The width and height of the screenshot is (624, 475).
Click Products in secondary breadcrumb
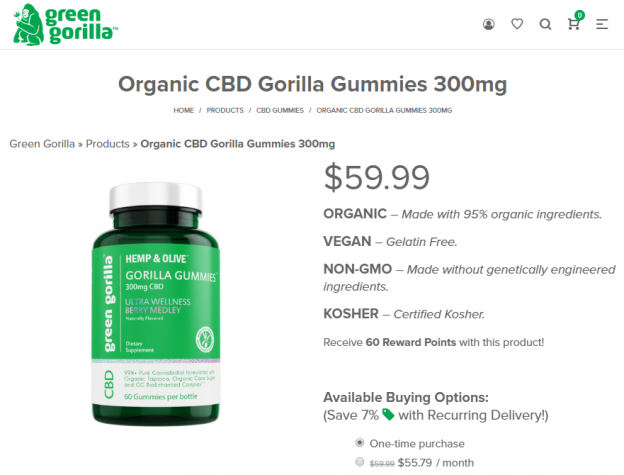pos(107,144)
